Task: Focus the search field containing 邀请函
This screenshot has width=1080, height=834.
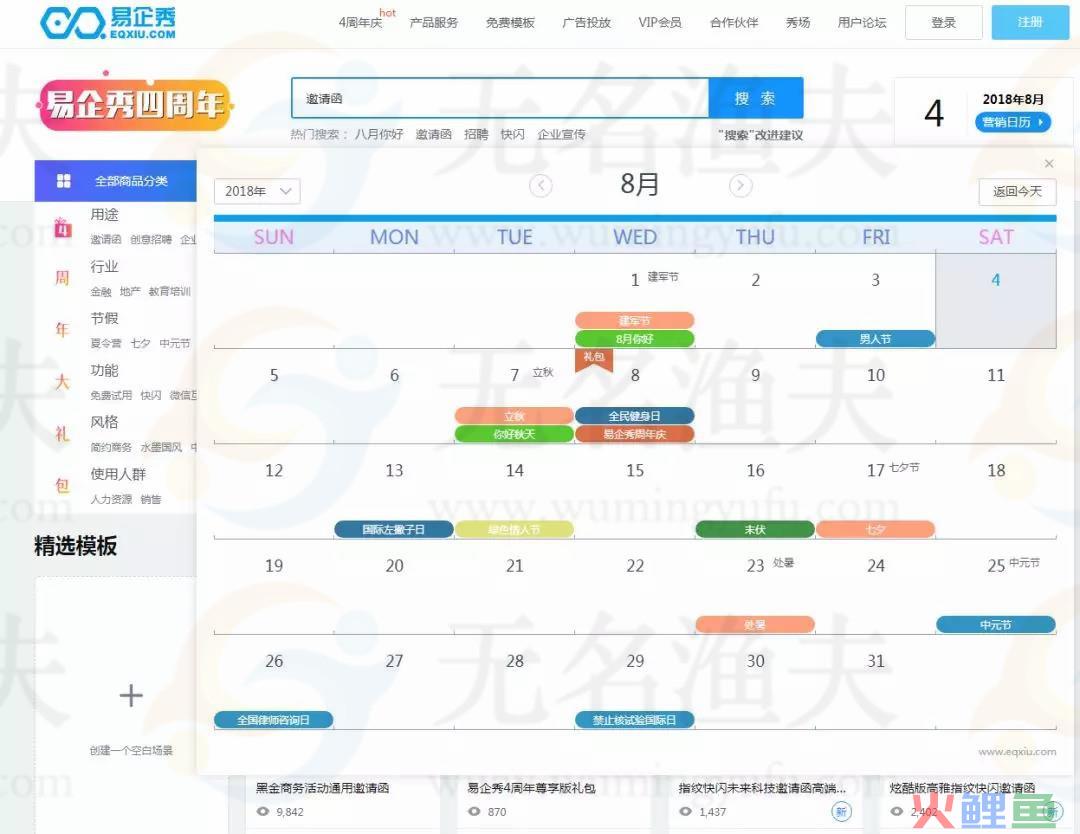Action: click(x=500, y=98)
